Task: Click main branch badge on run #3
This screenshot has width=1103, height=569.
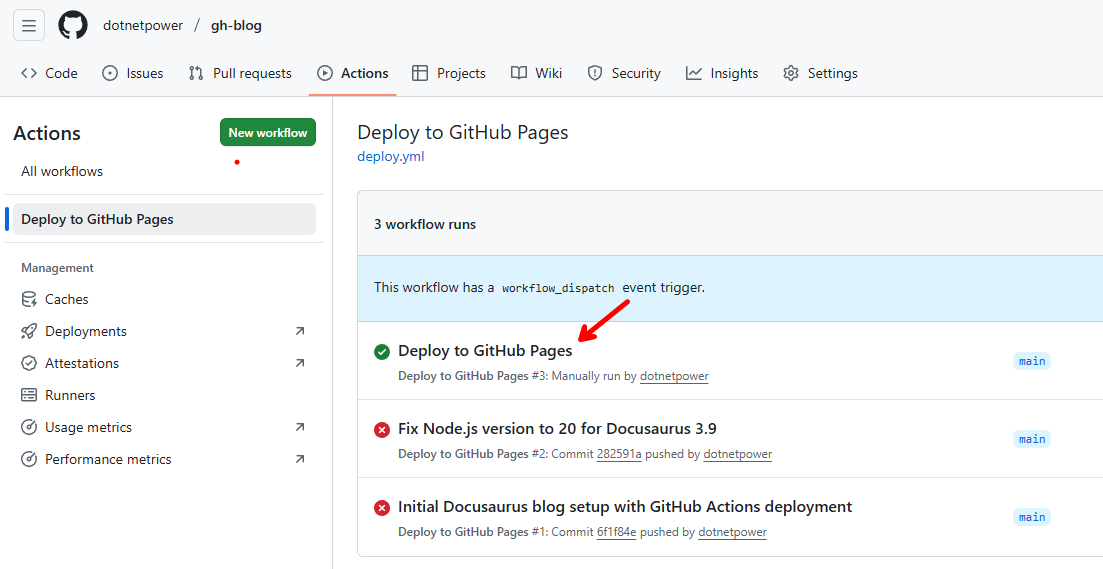Action: [1032, 361]
